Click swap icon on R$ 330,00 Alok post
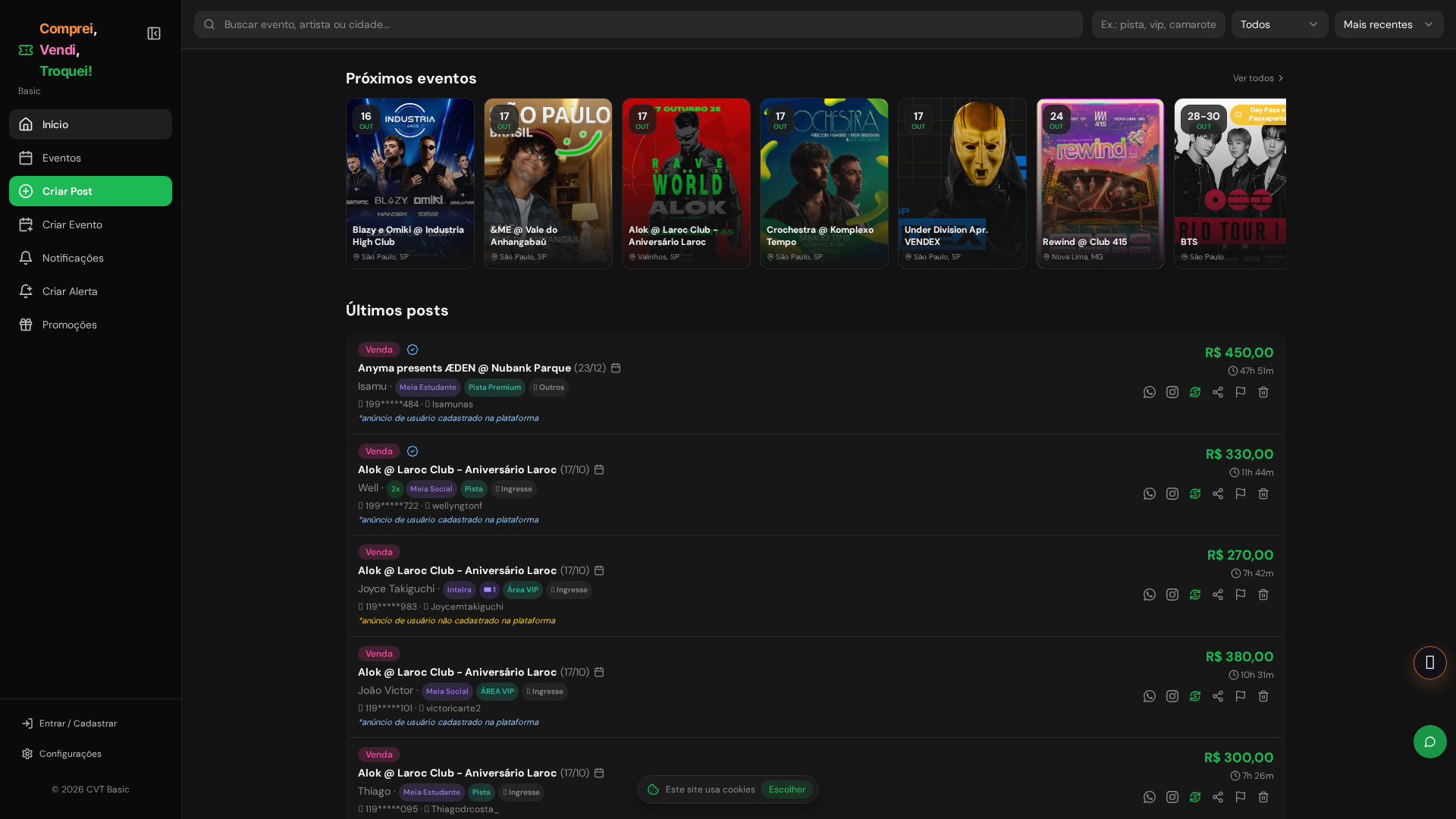Viewport: 1456px width, 819px height. 1195,494
